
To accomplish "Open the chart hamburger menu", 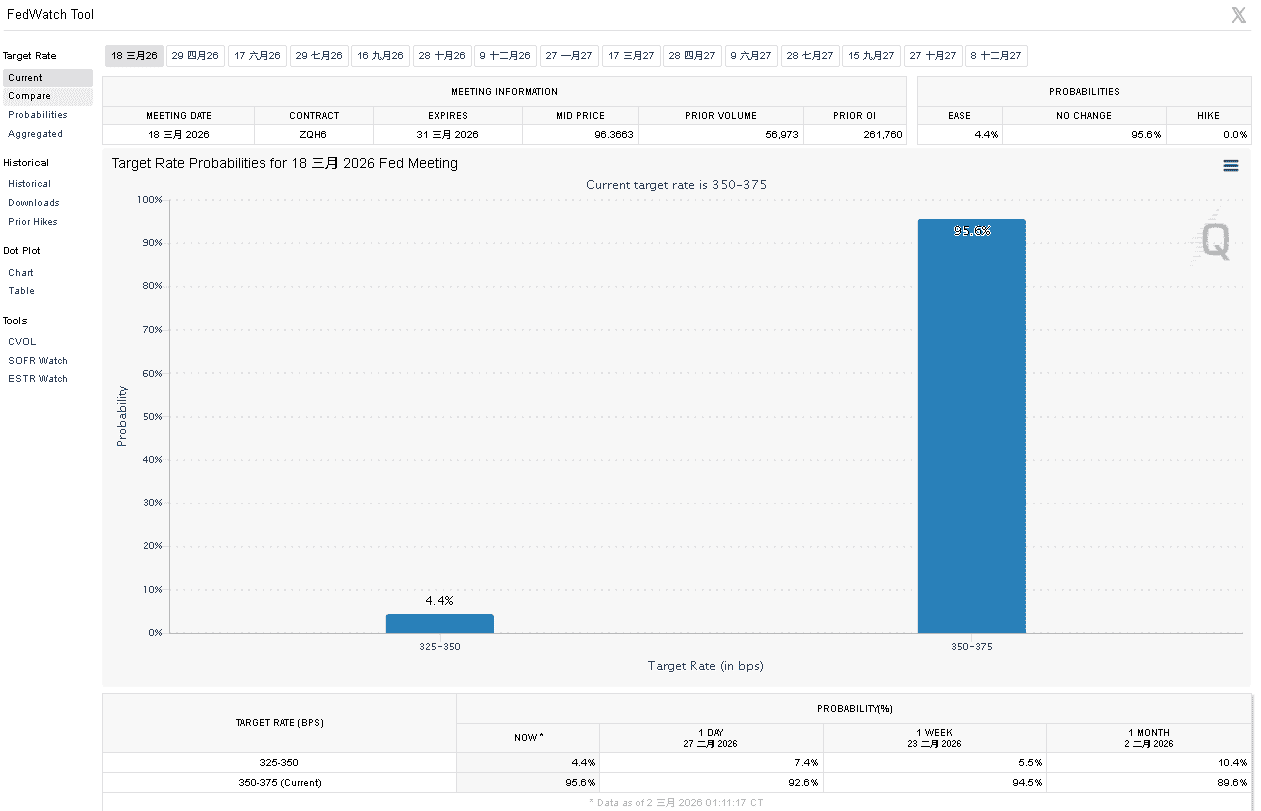I will click(1230, 166).
